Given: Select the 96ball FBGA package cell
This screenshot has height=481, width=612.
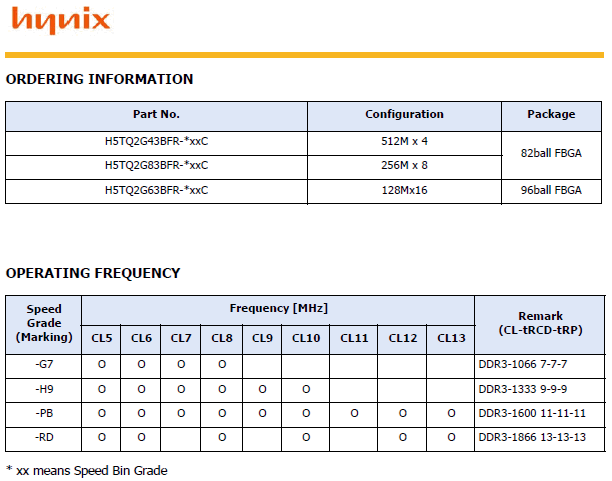Looking at the screenshot, I should point(552,190).
